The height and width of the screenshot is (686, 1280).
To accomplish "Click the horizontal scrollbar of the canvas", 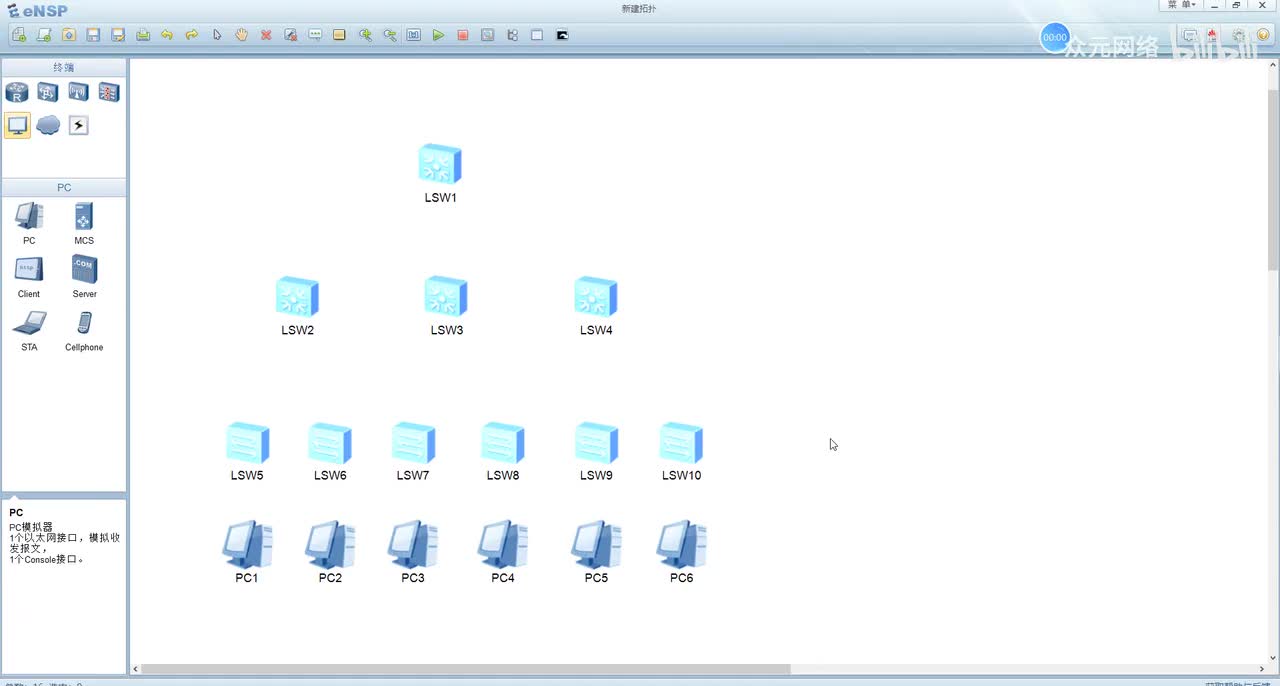I will coord(466,669).
